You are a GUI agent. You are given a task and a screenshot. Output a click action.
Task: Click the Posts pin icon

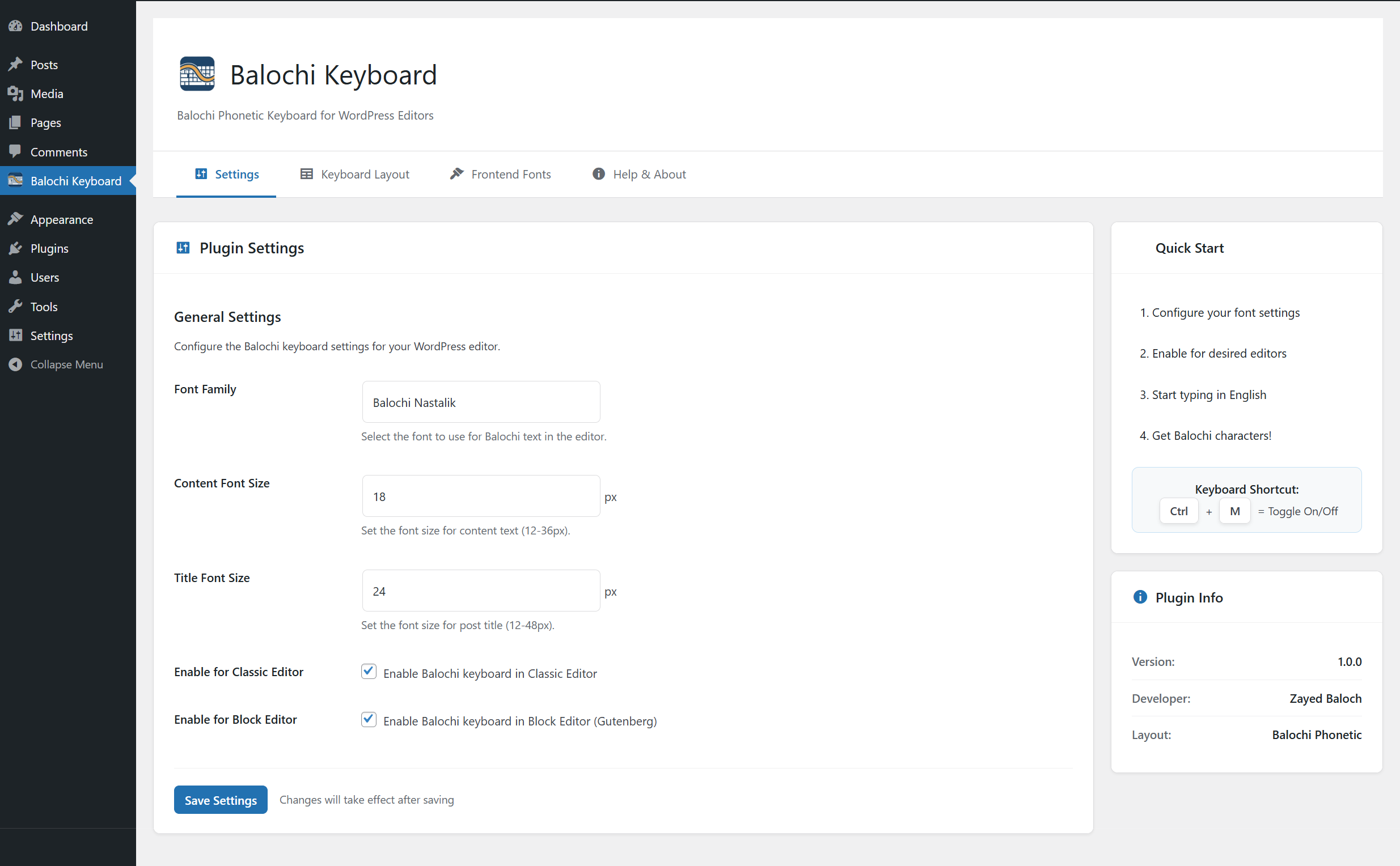click(15, 65)
